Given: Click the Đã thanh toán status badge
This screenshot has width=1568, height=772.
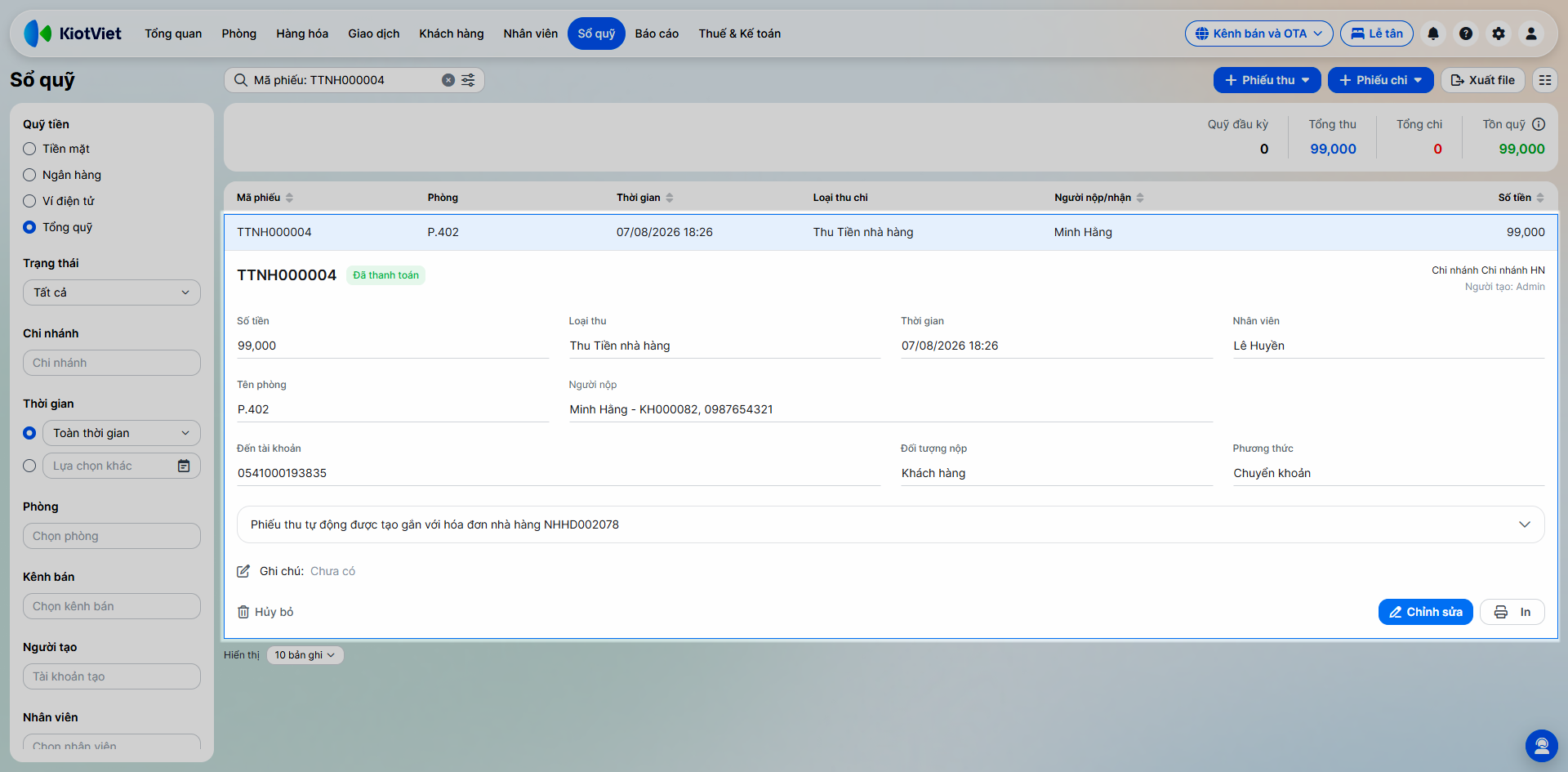Looking at the screenshot, I should pos(385,275).
